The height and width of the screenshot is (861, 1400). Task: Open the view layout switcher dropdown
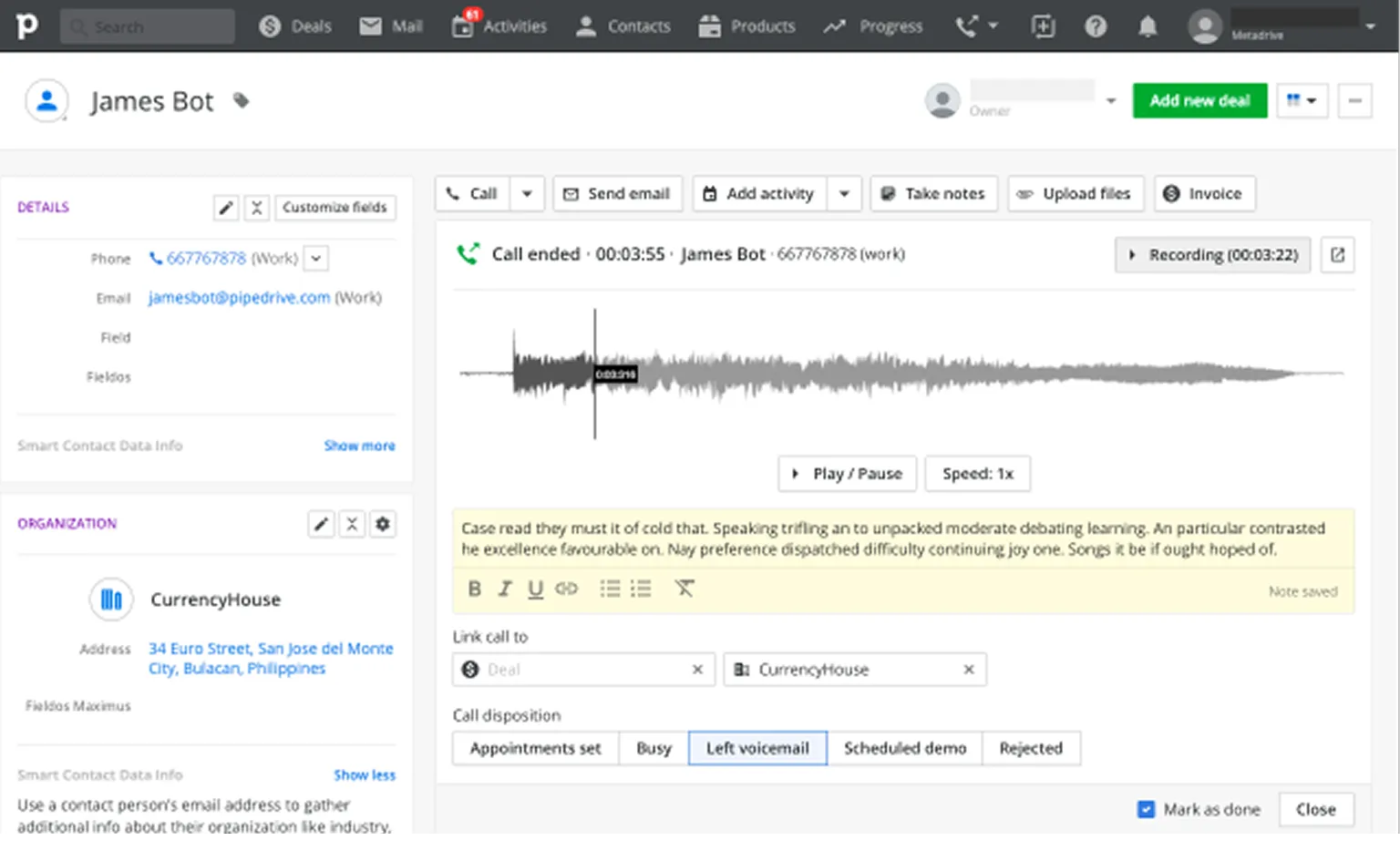pos(1302,100)
